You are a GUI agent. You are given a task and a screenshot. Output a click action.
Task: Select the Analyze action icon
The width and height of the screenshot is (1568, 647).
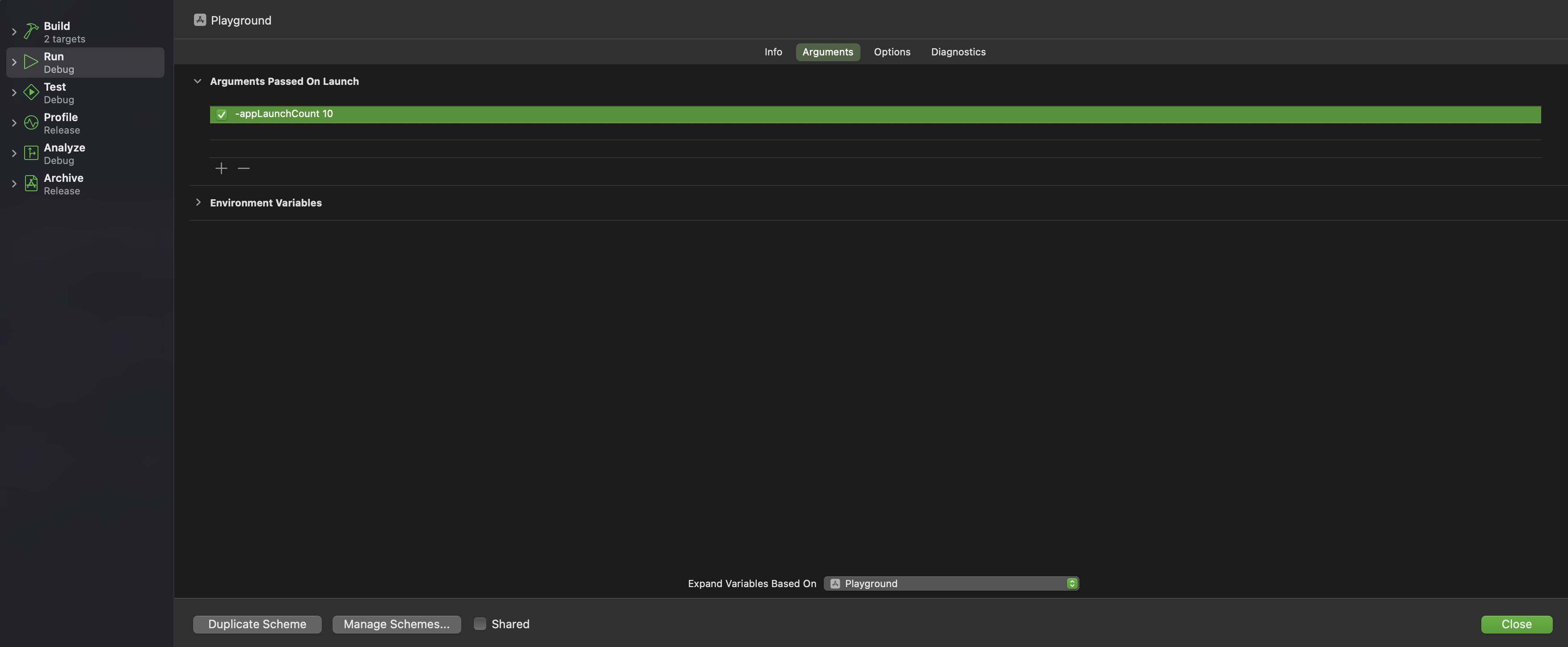(30, 153)
